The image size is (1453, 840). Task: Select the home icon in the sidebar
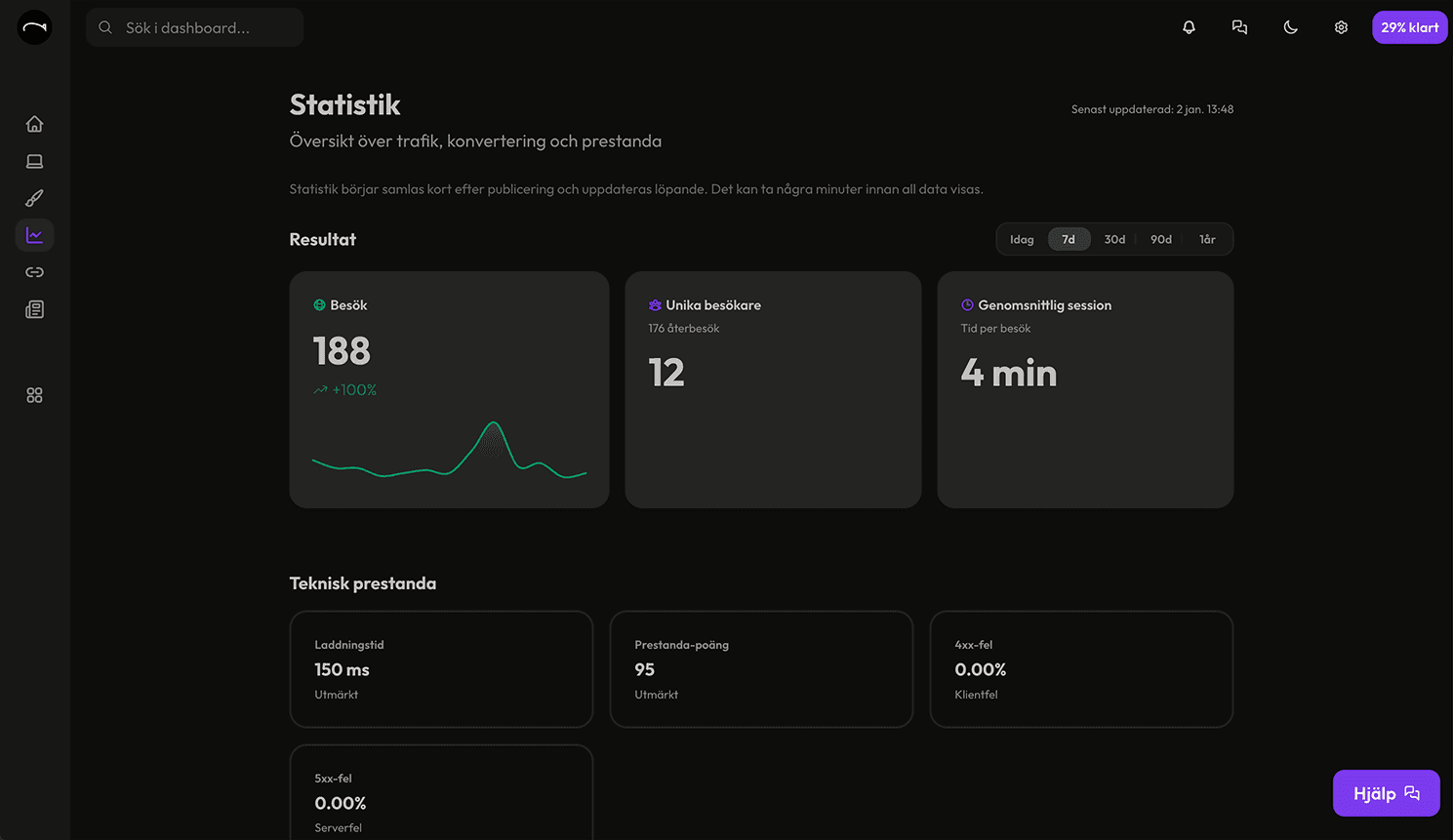click(x=34, y=123)
